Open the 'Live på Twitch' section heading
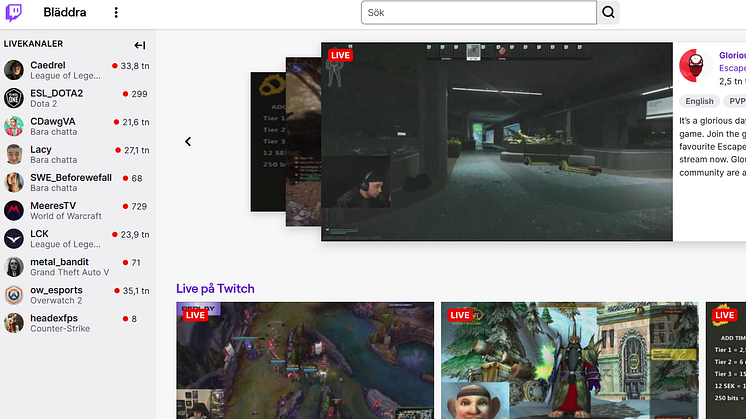The height and width of the screenshot is (419, 746). click(215, 289)
